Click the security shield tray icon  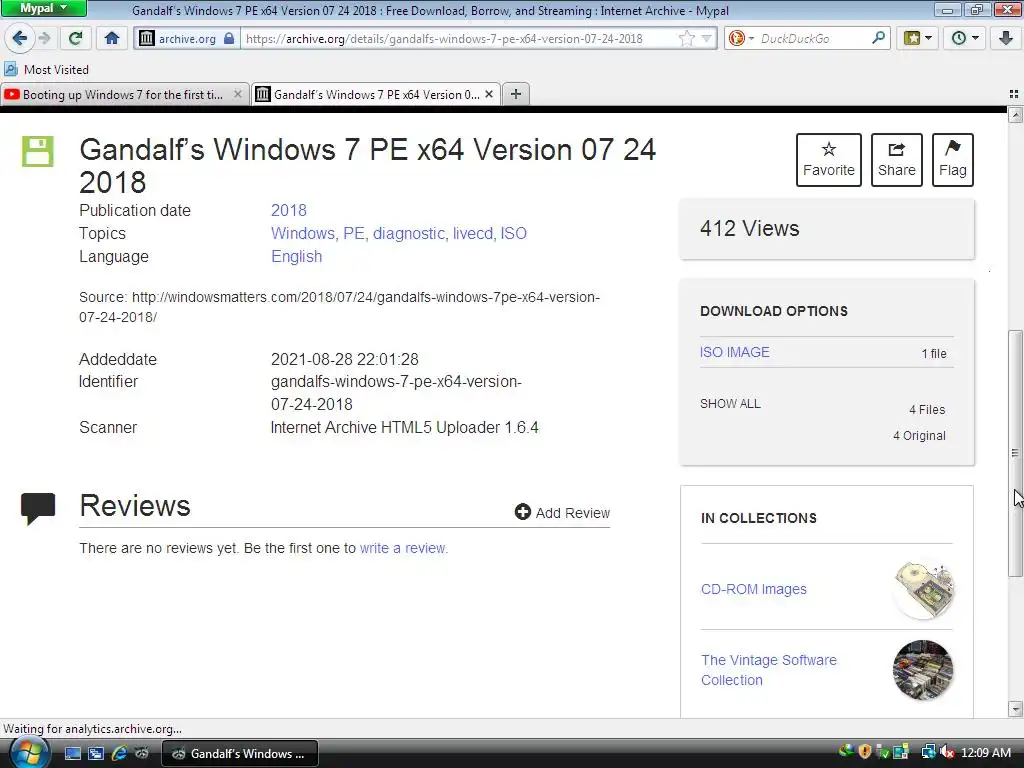tap(865, 752)
